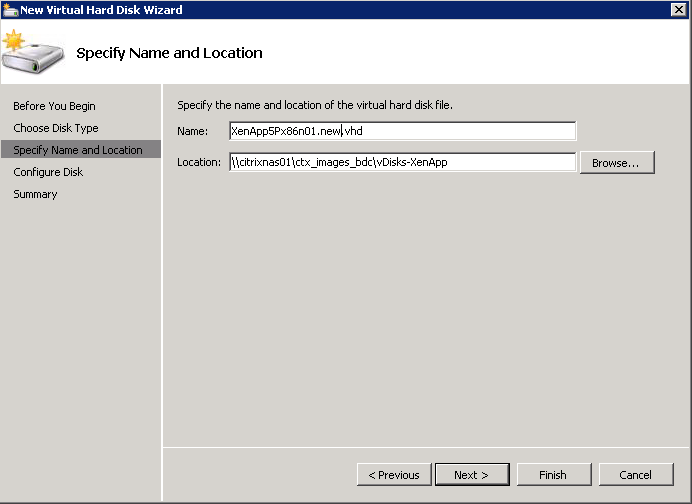Open the Summary step

pyautogui.click(x=35, y=194)
